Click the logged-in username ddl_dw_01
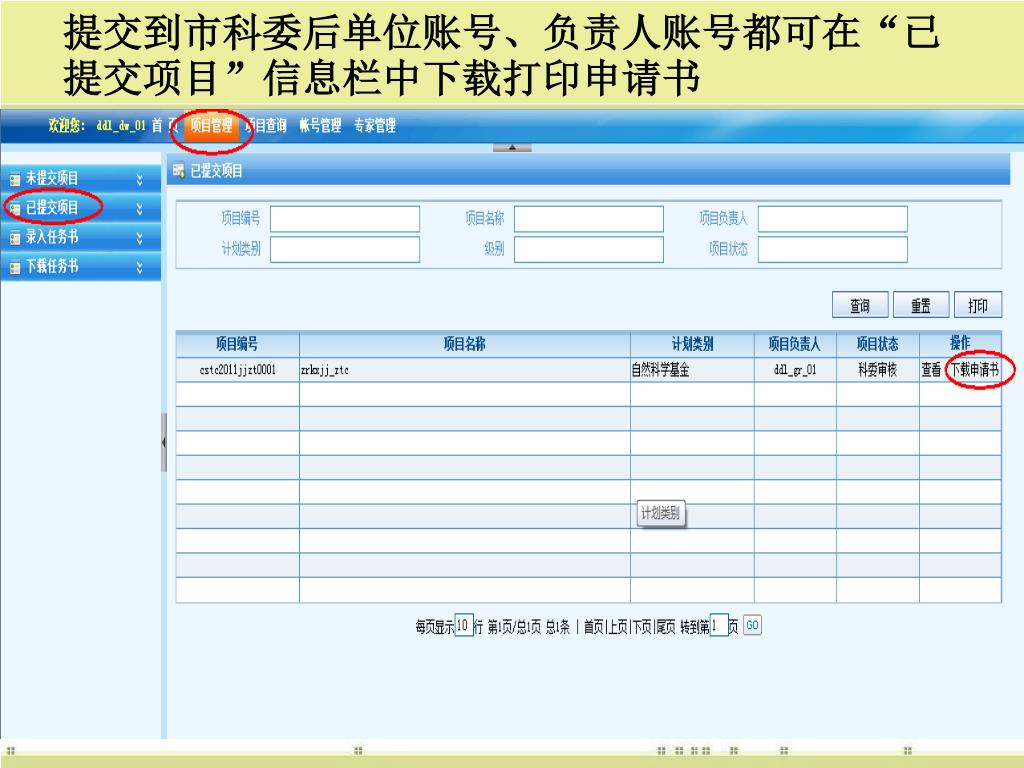Viewport: 1024px width, 768px height. (x=121, y=125)
